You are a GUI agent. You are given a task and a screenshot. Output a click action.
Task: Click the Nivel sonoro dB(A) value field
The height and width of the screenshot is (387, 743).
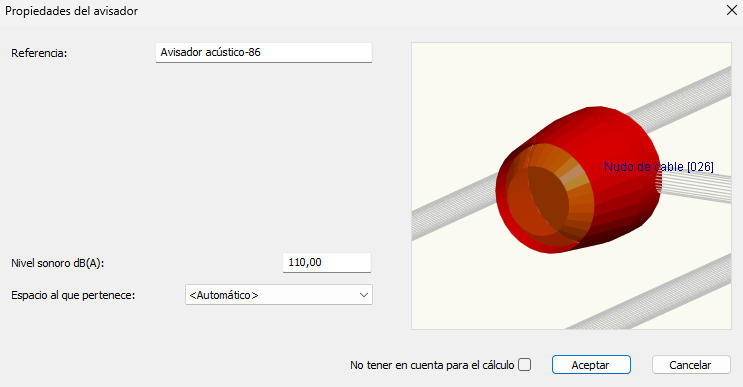[326, 262]
